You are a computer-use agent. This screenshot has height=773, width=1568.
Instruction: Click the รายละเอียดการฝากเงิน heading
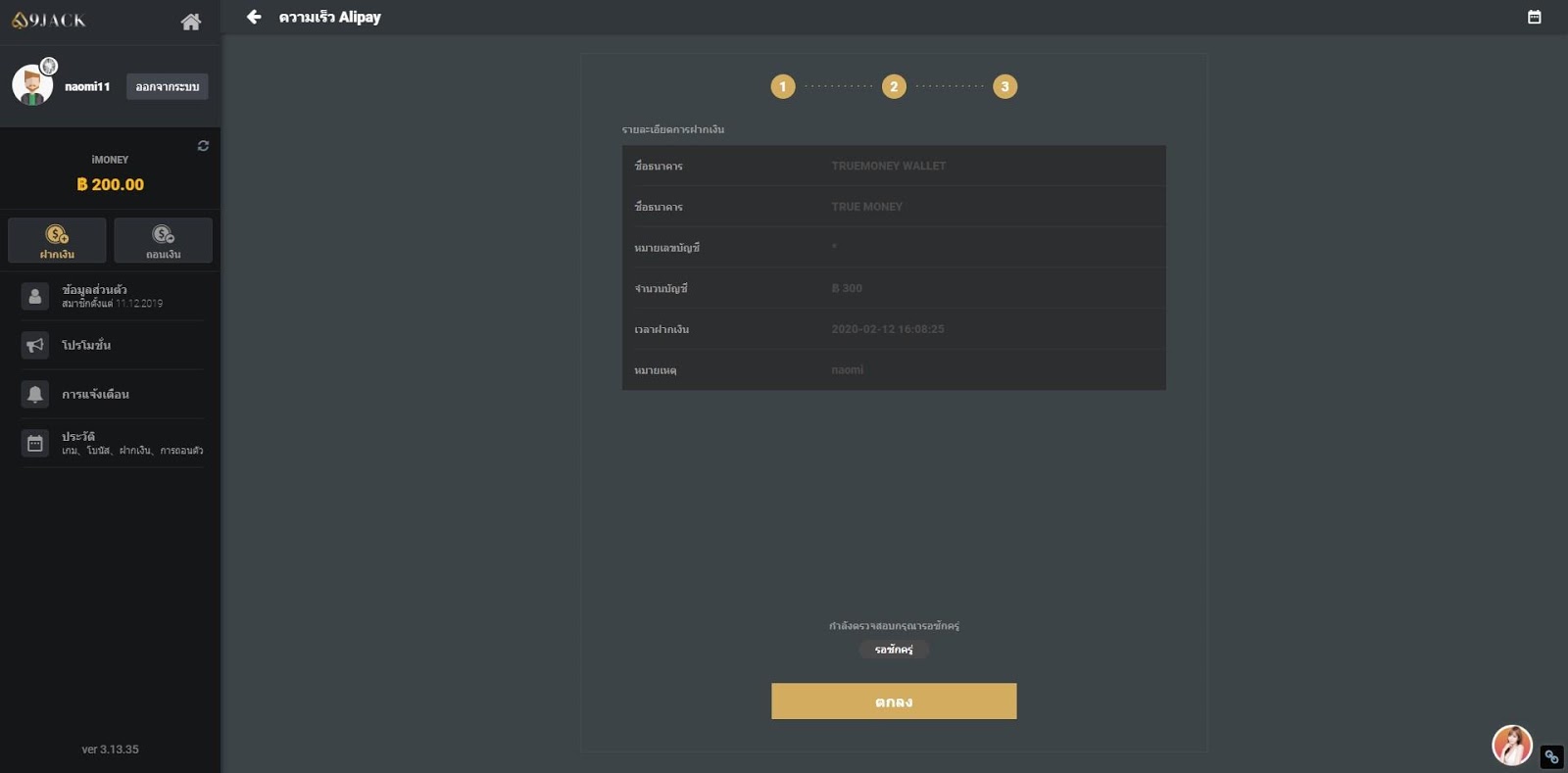673,129
